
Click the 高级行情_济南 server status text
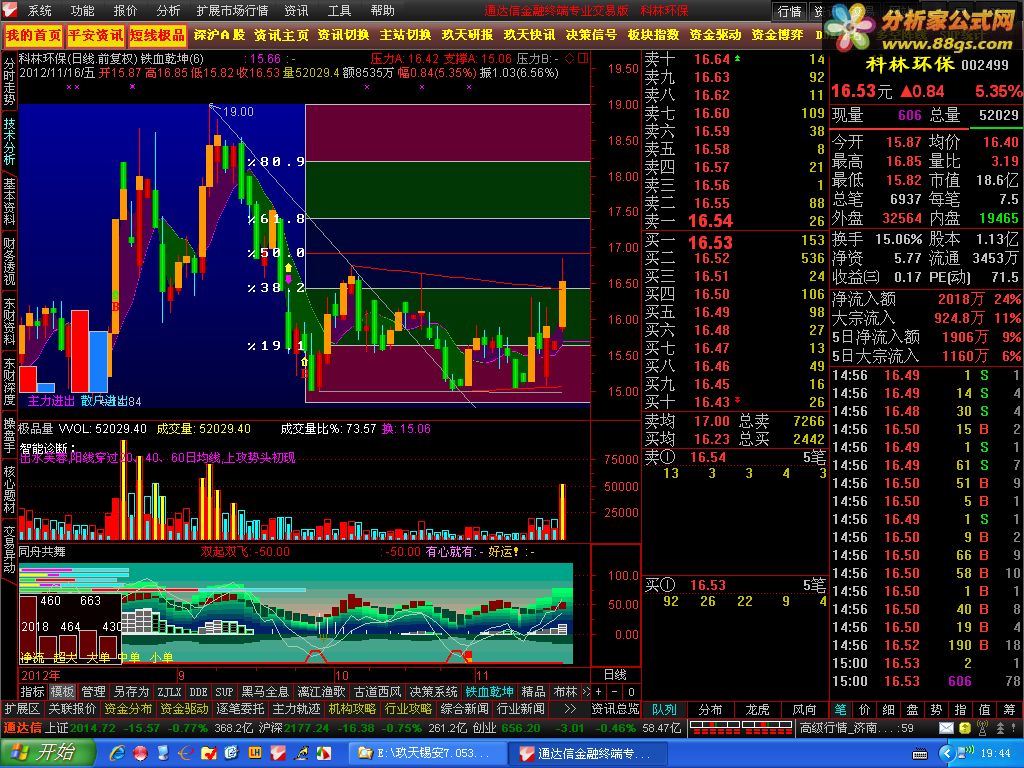coord(857,728)
